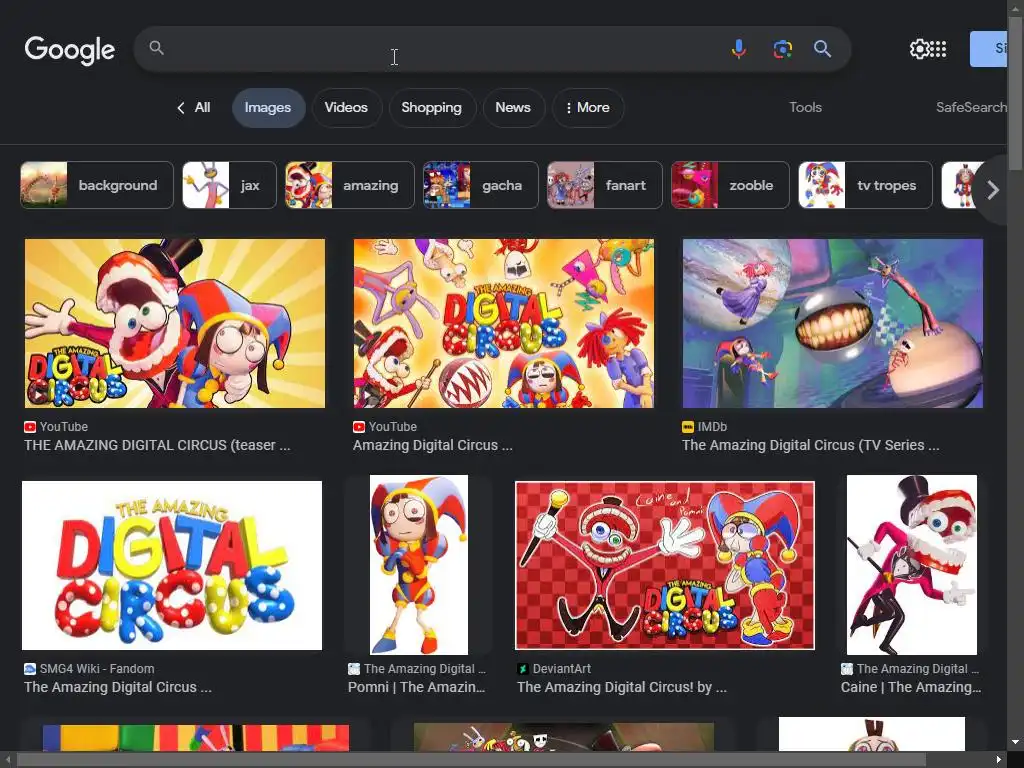The width and height of the screenshot is (1024, 768).
Task: Click 'Pomni | The Amazin...' caption link
Action: pos(417,687)
